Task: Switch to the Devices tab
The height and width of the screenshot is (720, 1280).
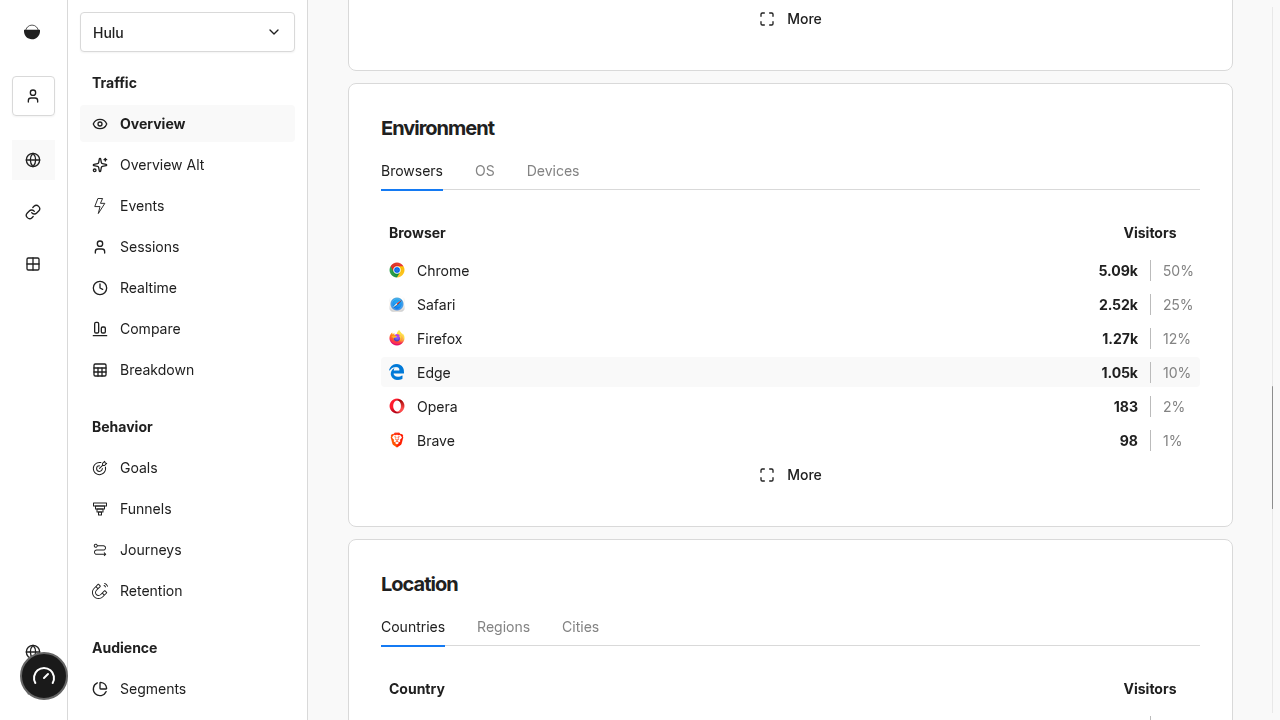Action: (553, 171)
